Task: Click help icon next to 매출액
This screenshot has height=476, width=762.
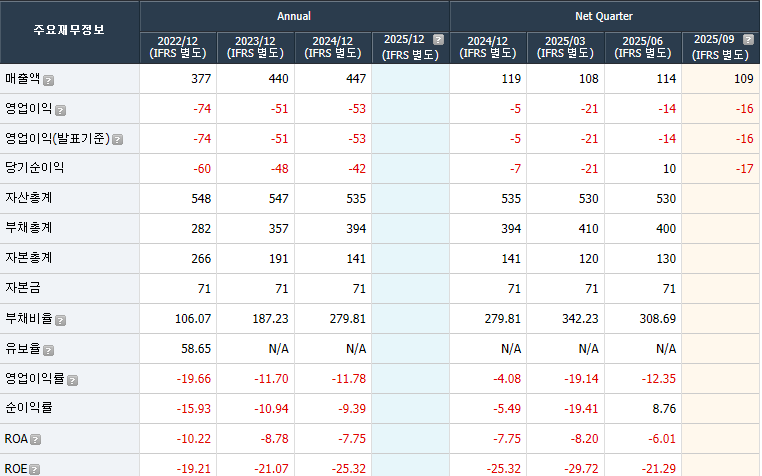Action: point(49,80)
